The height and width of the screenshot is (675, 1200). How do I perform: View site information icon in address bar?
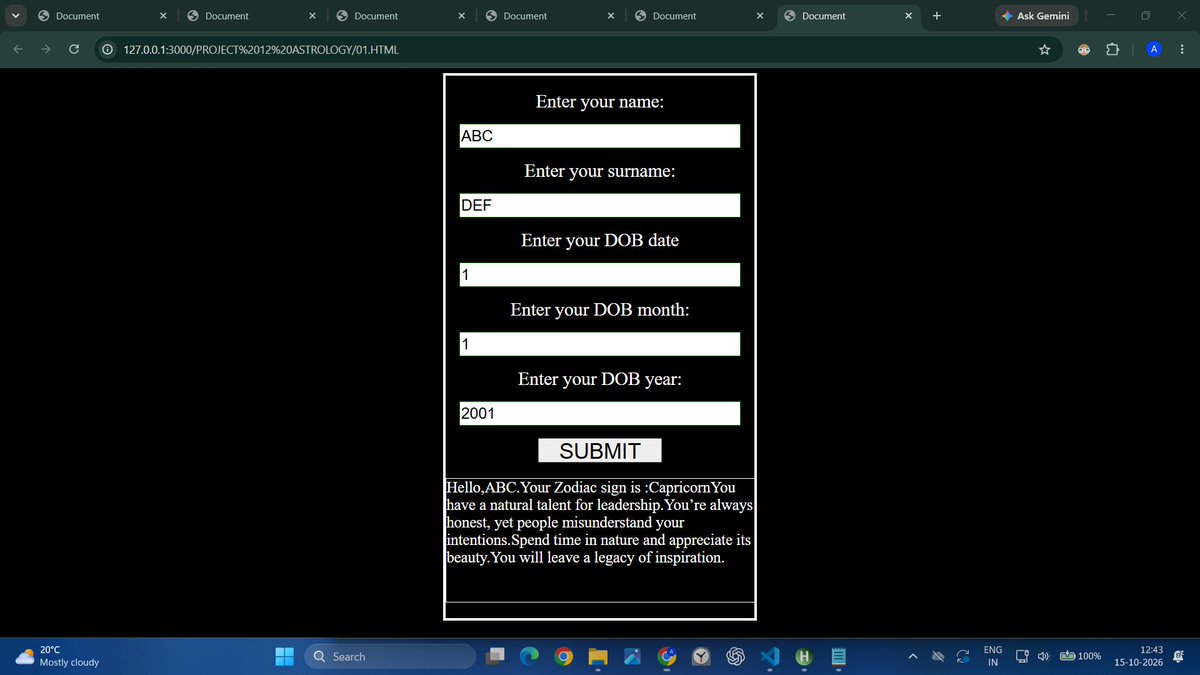[x=106, y=50]
